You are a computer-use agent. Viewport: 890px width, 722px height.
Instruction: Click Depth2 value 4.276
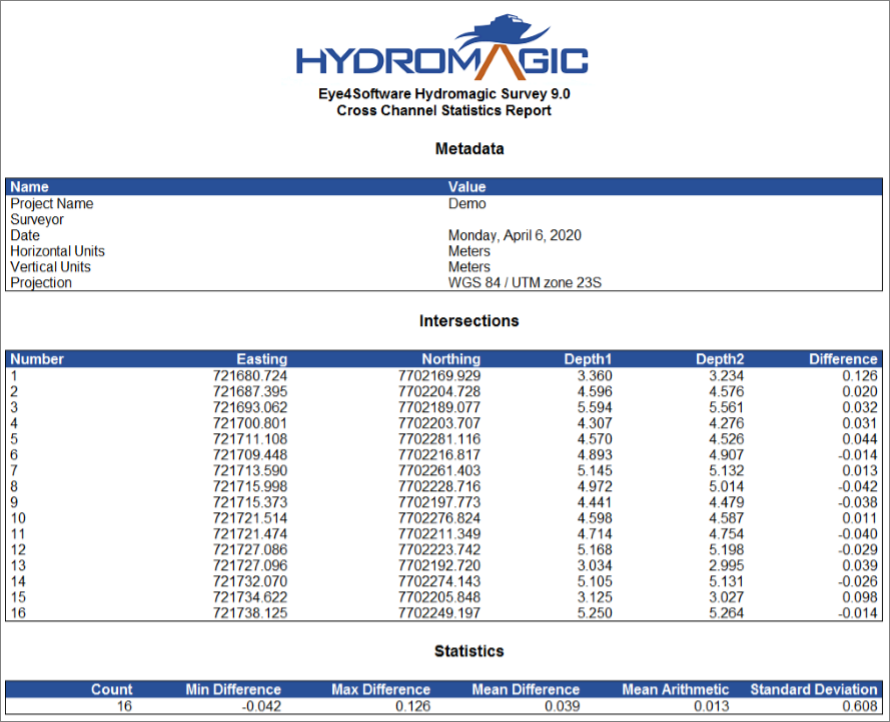point(726,423)
